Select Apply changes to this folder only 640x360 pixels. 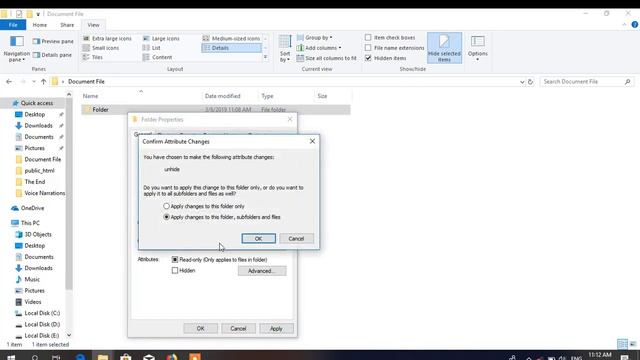(x=167, y=206)
